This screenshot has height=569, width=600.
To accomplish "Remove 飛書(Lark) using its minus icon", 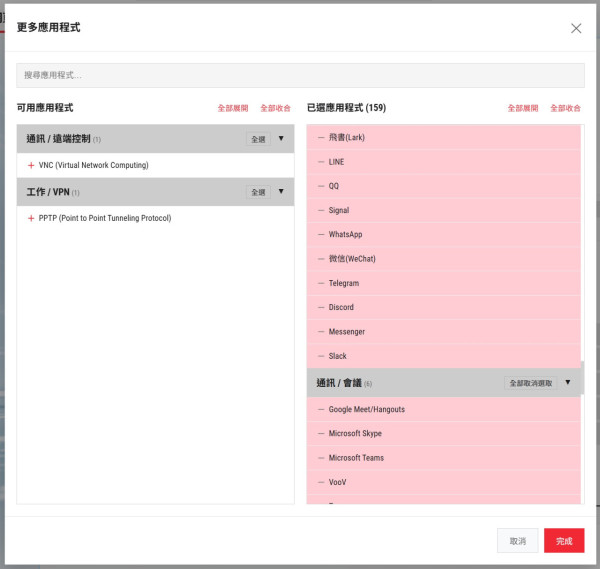I will (321, 137).
